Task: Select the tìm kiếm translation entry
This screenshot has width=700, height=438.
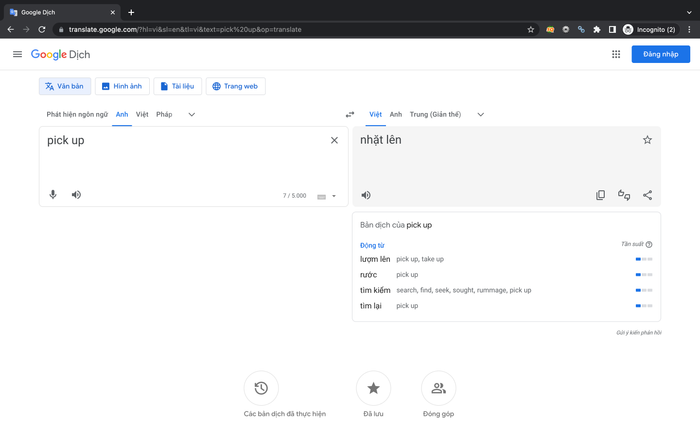Action: tap(375, 290)
